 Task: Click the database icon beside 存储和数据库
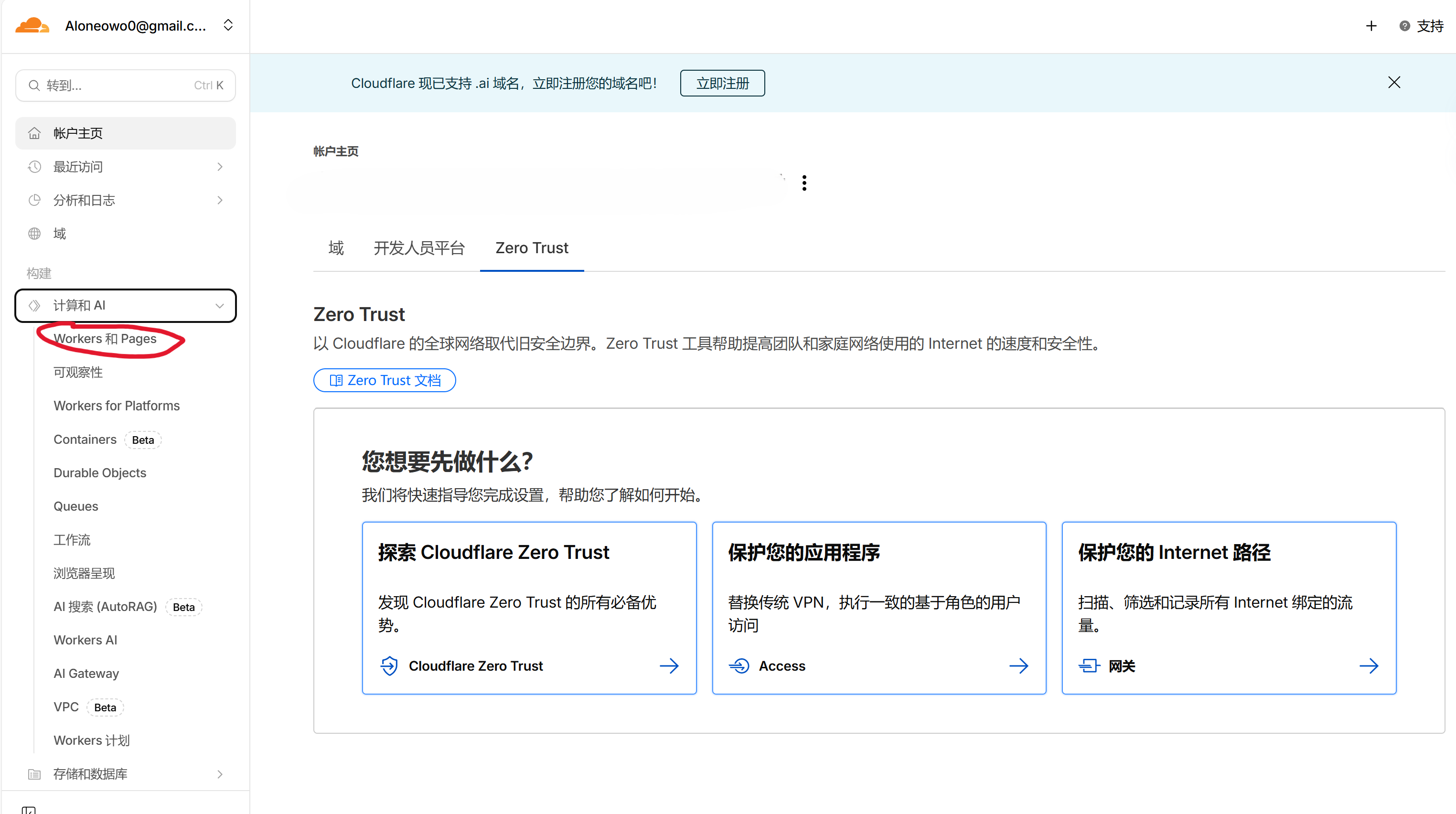(x=34, y=774)
